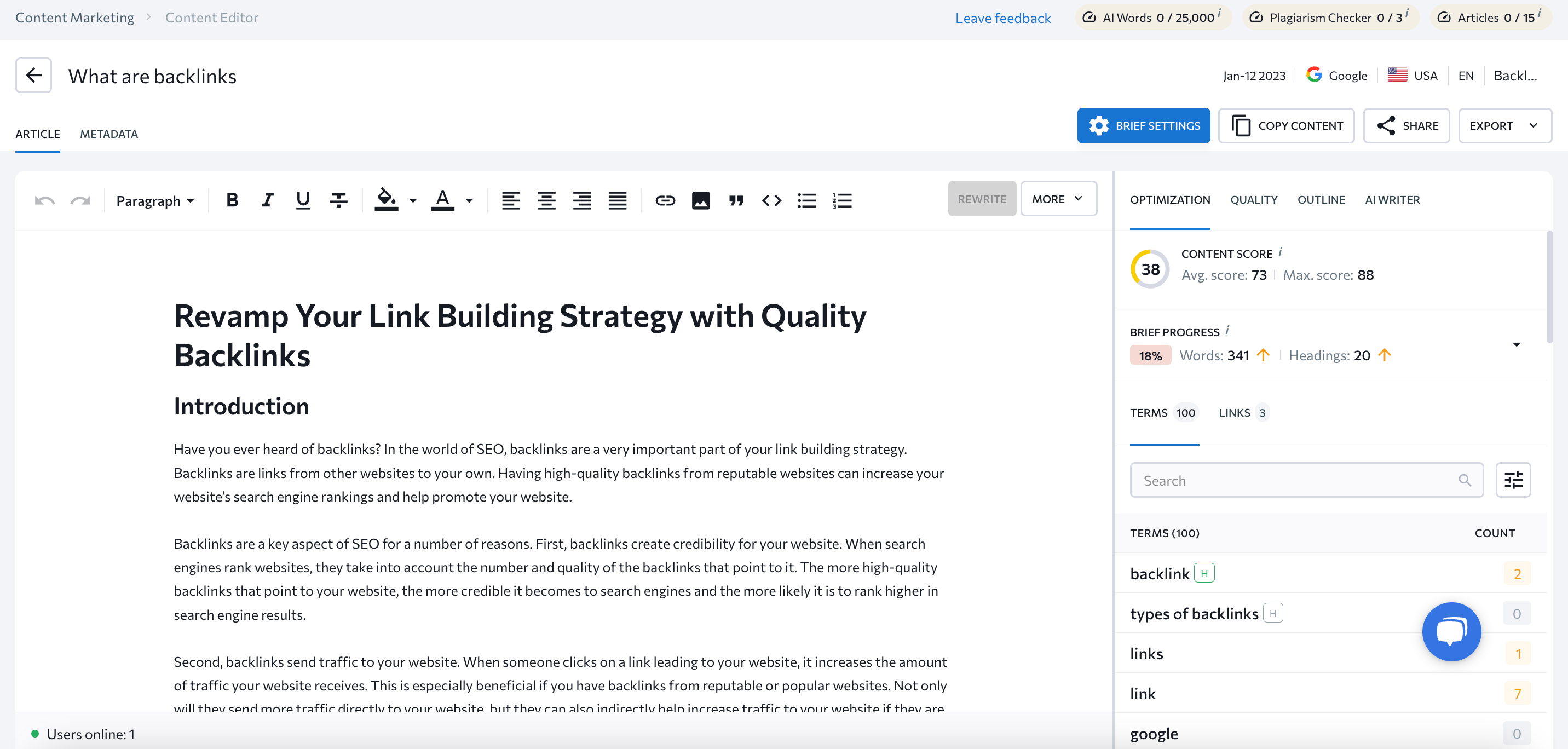
Task: Open the font color picker
Action: (x=442, y=200)
